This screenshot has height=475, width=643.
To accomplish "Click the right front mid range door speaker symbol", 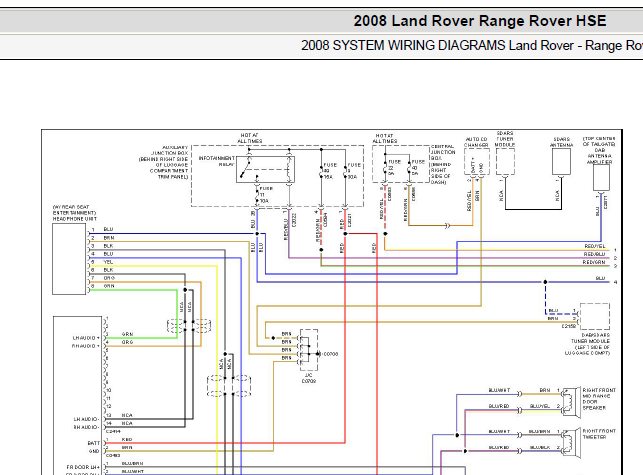I will point(571,402).
